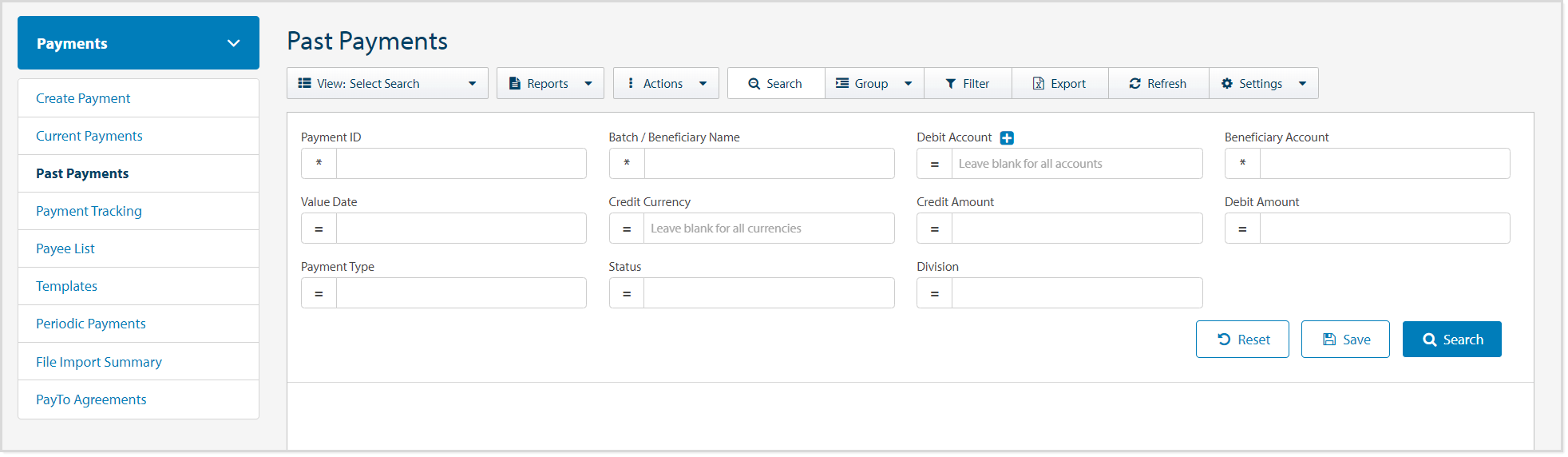Refresh the Past Payments list

click(1158, 84)
